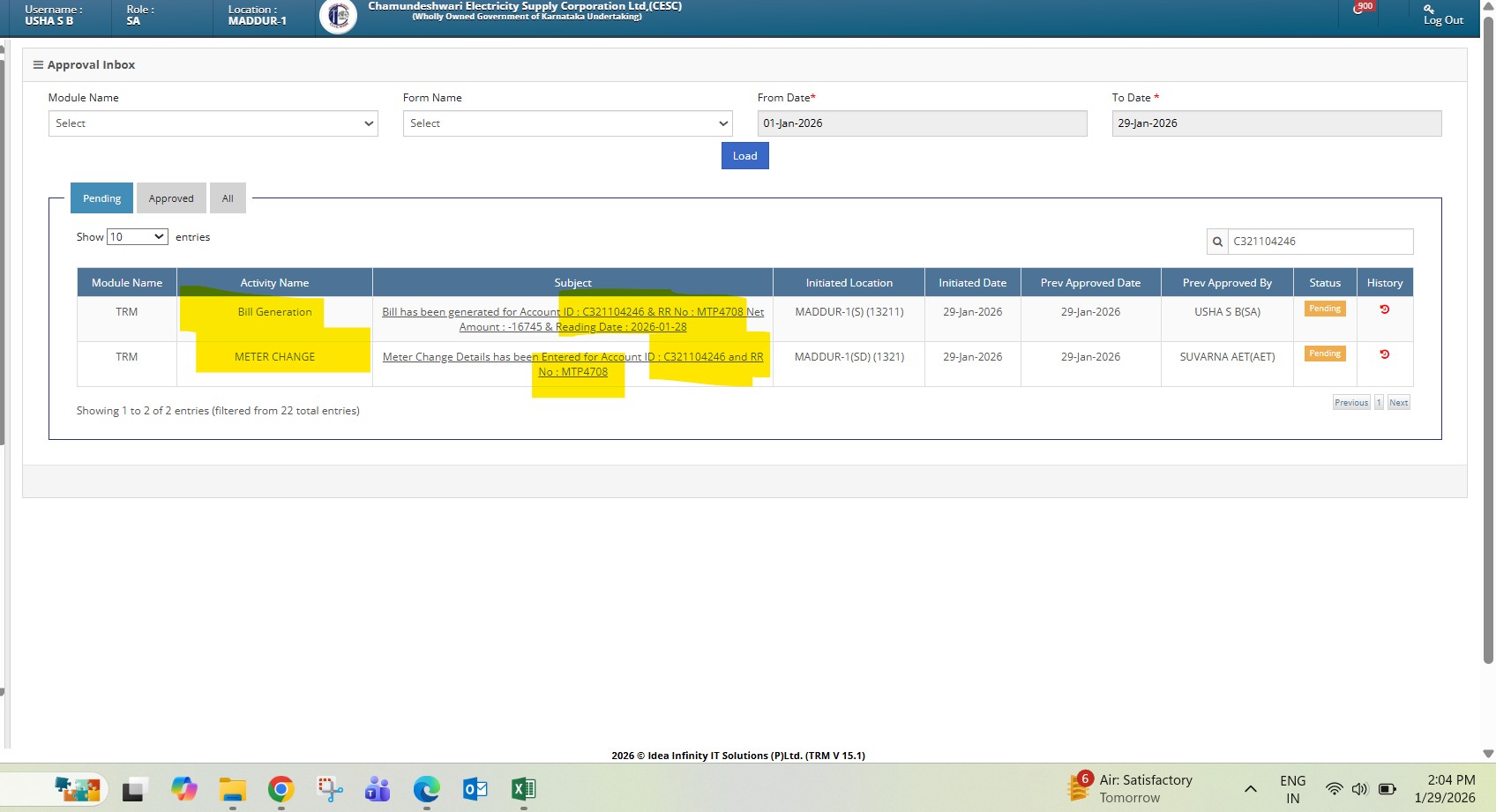Click history icon for METER CHANGE row
1496x812 pixels.
pos(1384,354)
